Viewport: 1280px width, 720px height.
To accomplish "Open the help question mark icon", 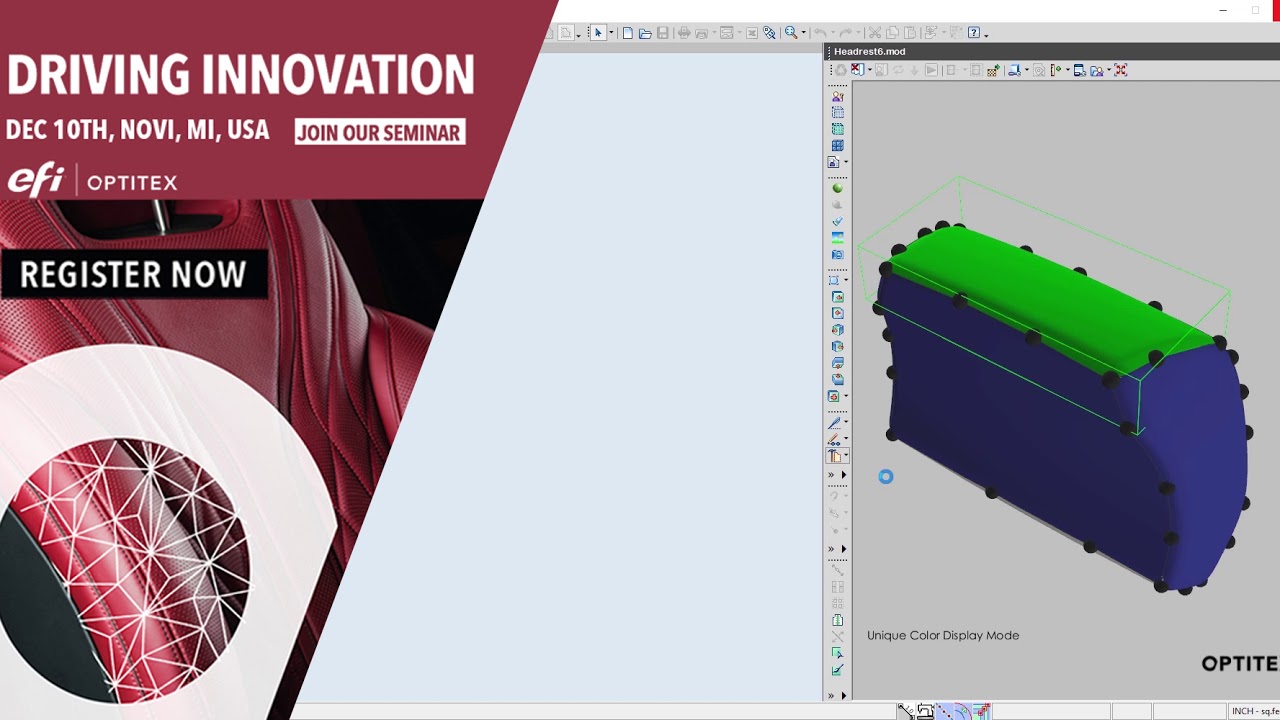I will coord(974,33).
